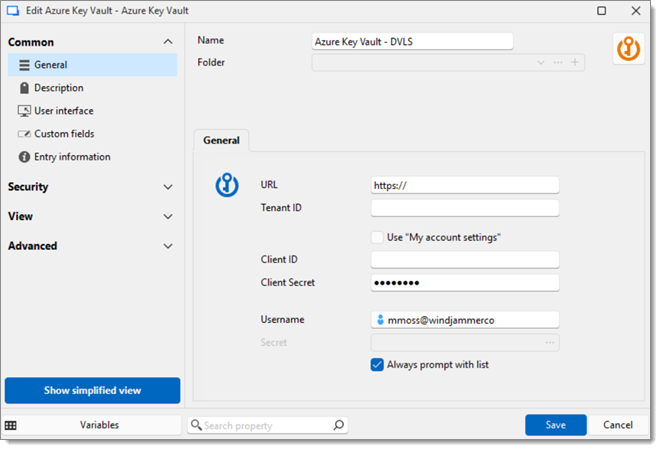Click the search button right of Search property

[x=338, y=425]
